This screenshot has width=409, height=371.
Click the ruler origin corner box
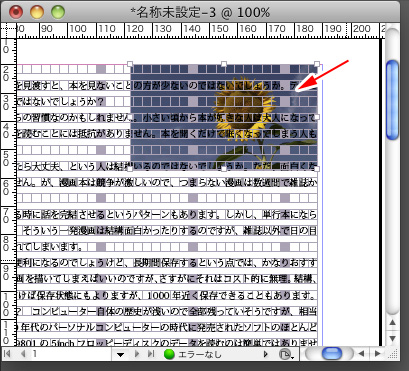(x=8, y=30)
